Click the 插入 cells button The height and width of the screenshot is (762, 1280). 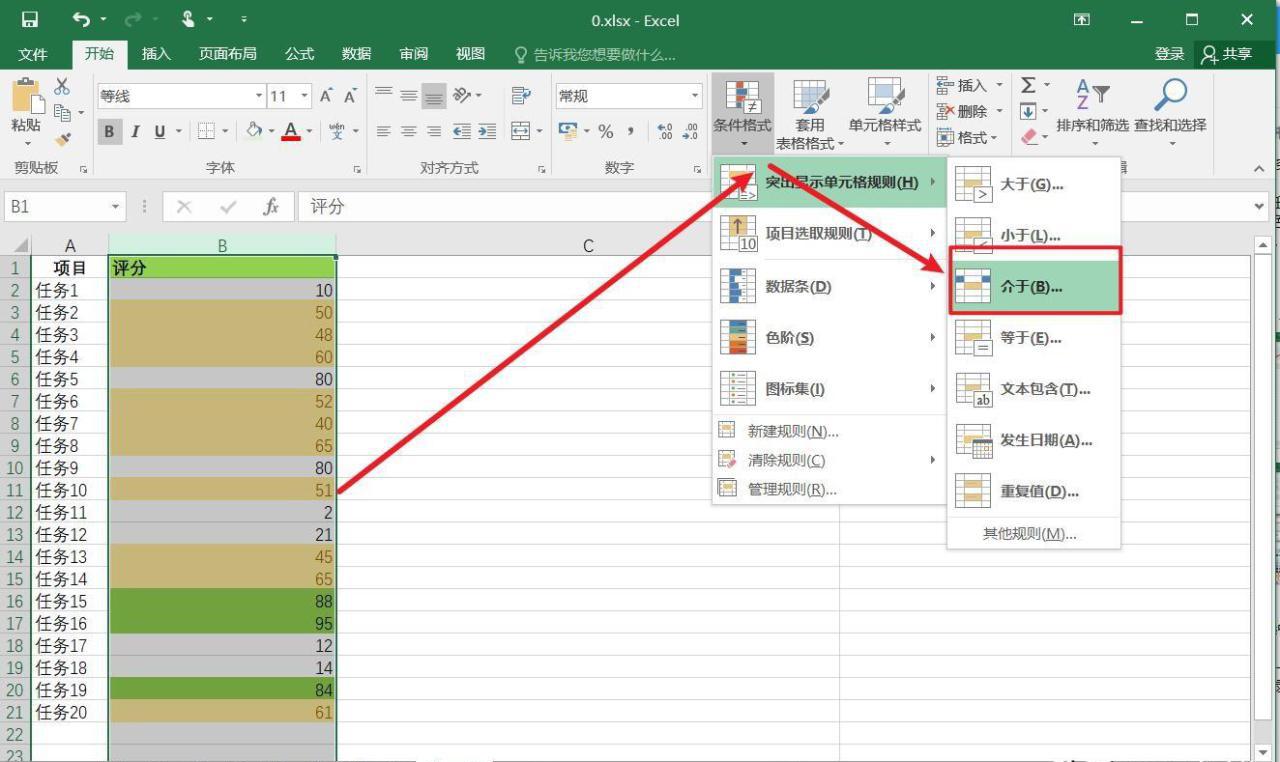coord(969,86)
